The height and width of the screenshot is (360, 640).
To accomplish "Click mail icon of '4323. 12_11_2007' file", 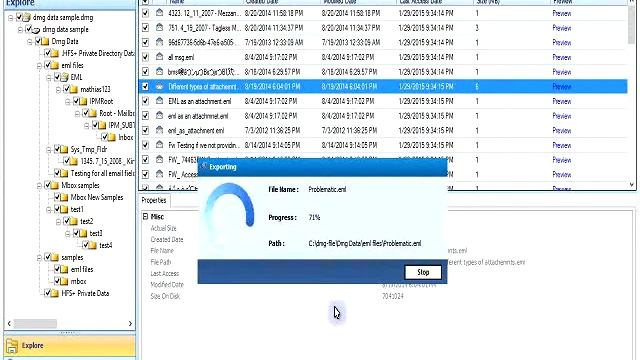I will [159, 13].
